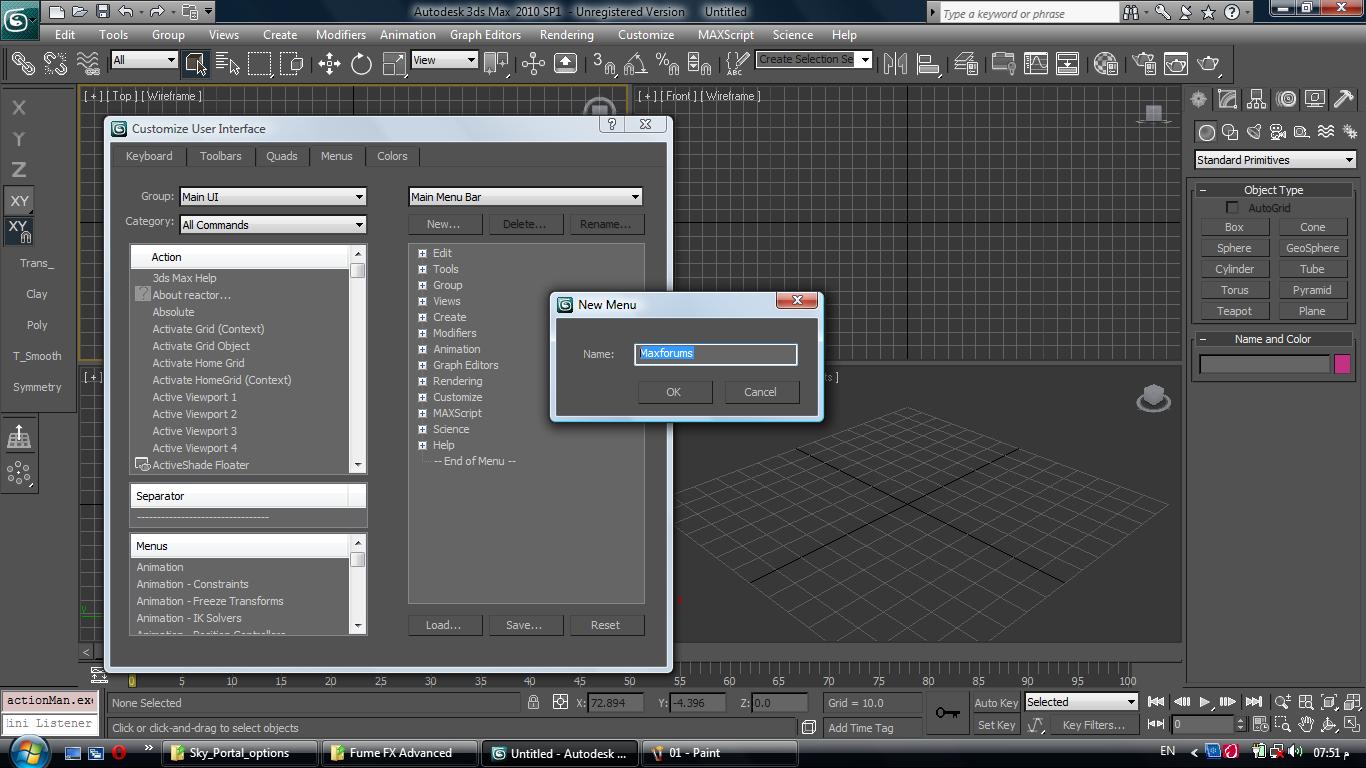Screen dimensions: 1366x768
Task: Open the Hierarchy panel tab
Action: pyautogui.click(x=1256, y=99)
